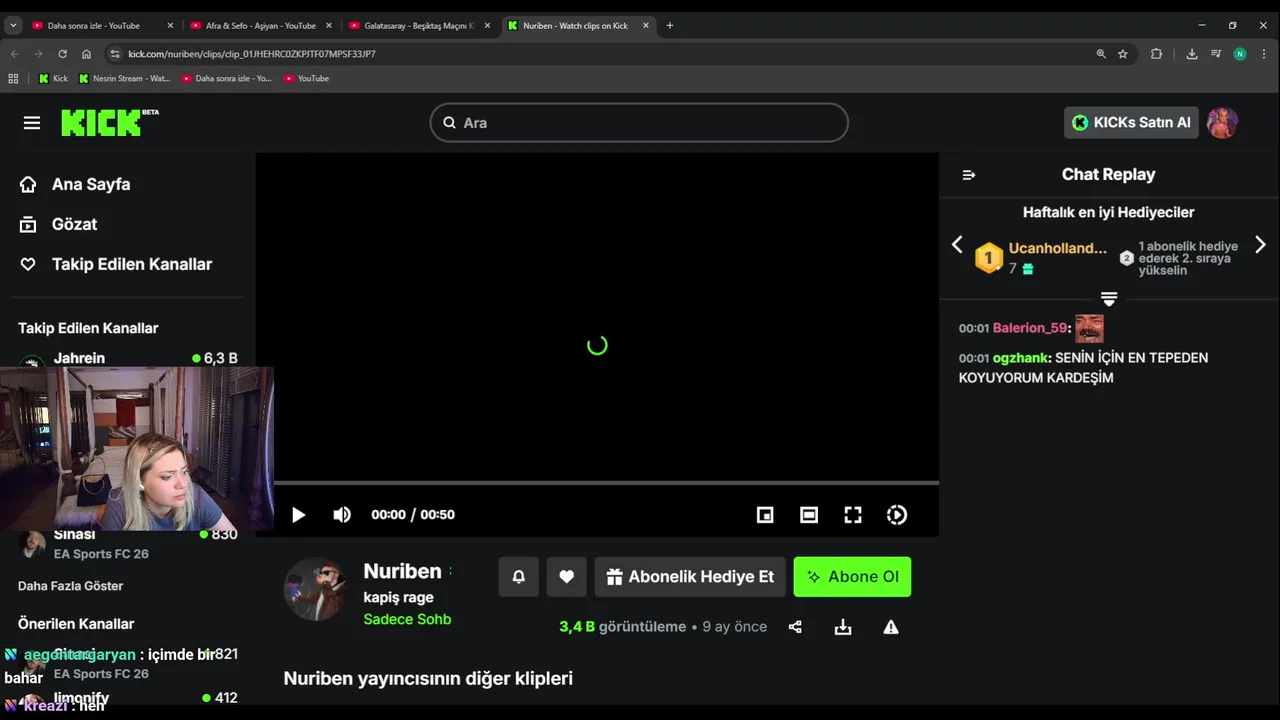Image resolution: width=1280 pixels, height=720 pixels.
Task: Follow Nuriben with the heart button
Action: pyautogui.click(x=566, y=577)
